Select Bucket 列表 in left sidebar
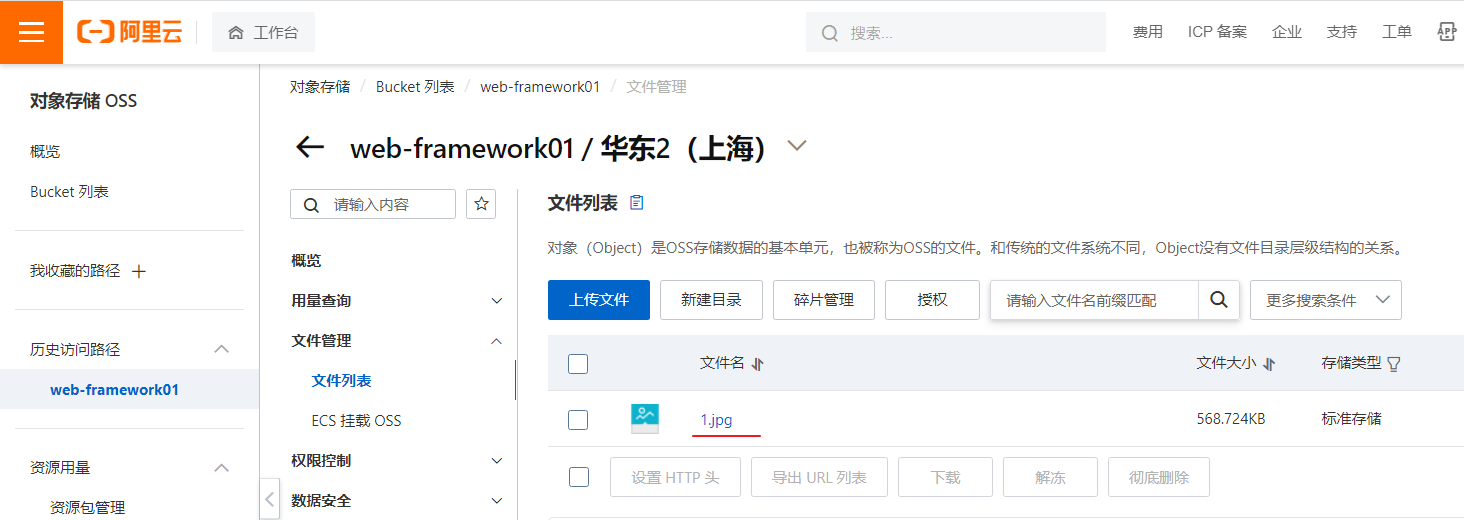The height and width of the screenshot is (520, 1464). 69,192
